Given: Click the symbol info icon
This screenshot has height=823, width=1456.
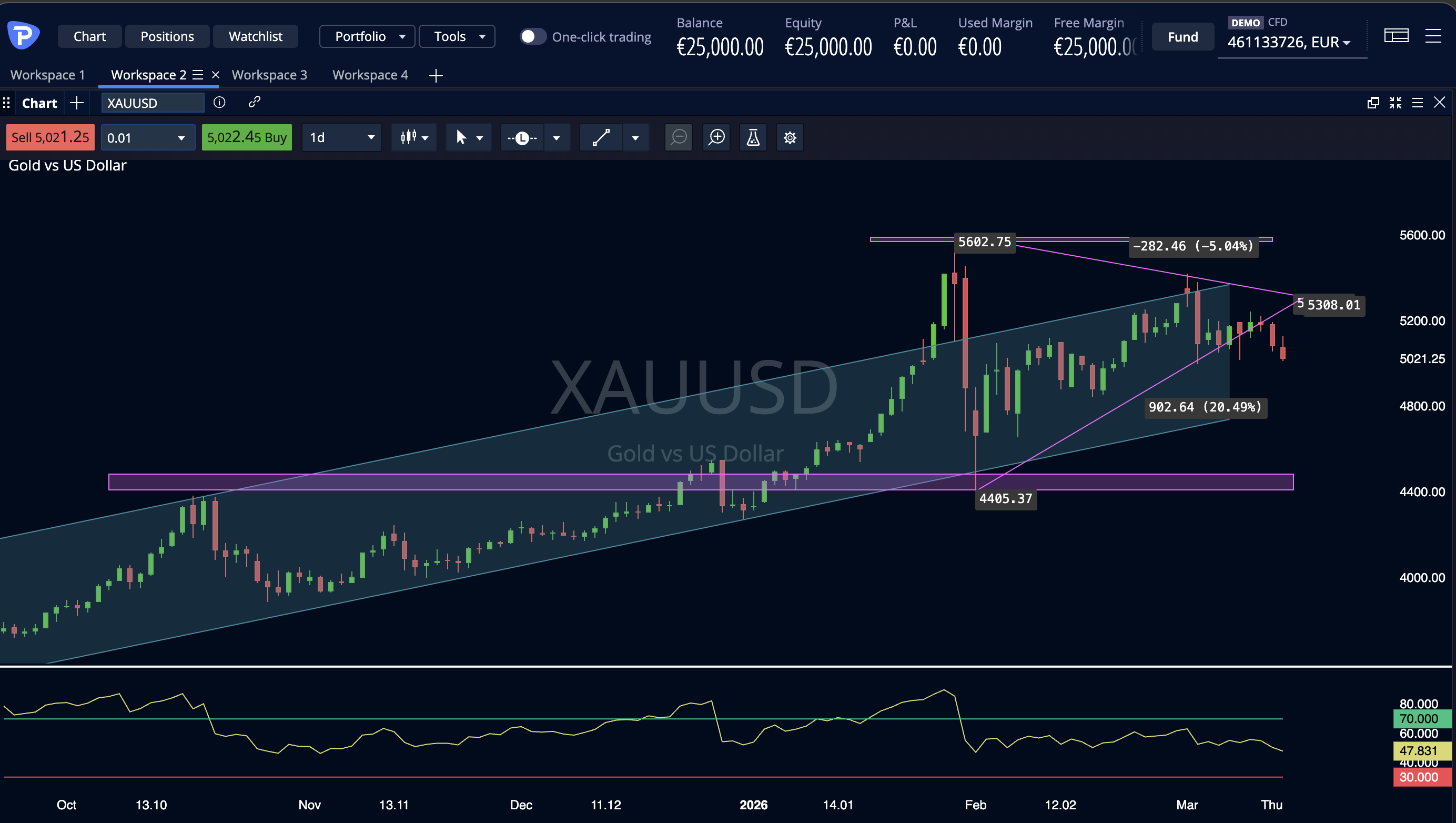Looking at the screenshot, I should pos(219,102).
